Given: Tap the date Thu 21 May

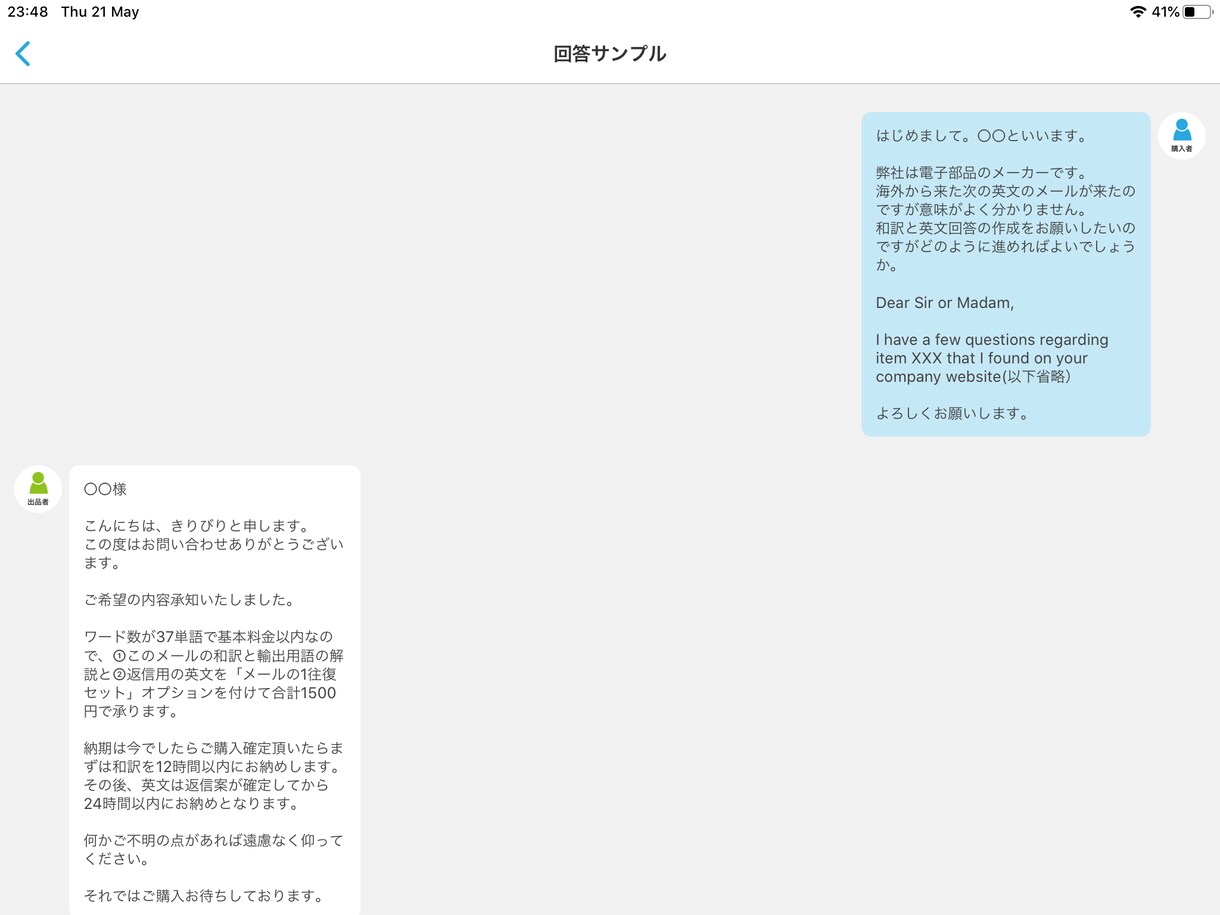Looking at the screenshot, I should point(100,12).
